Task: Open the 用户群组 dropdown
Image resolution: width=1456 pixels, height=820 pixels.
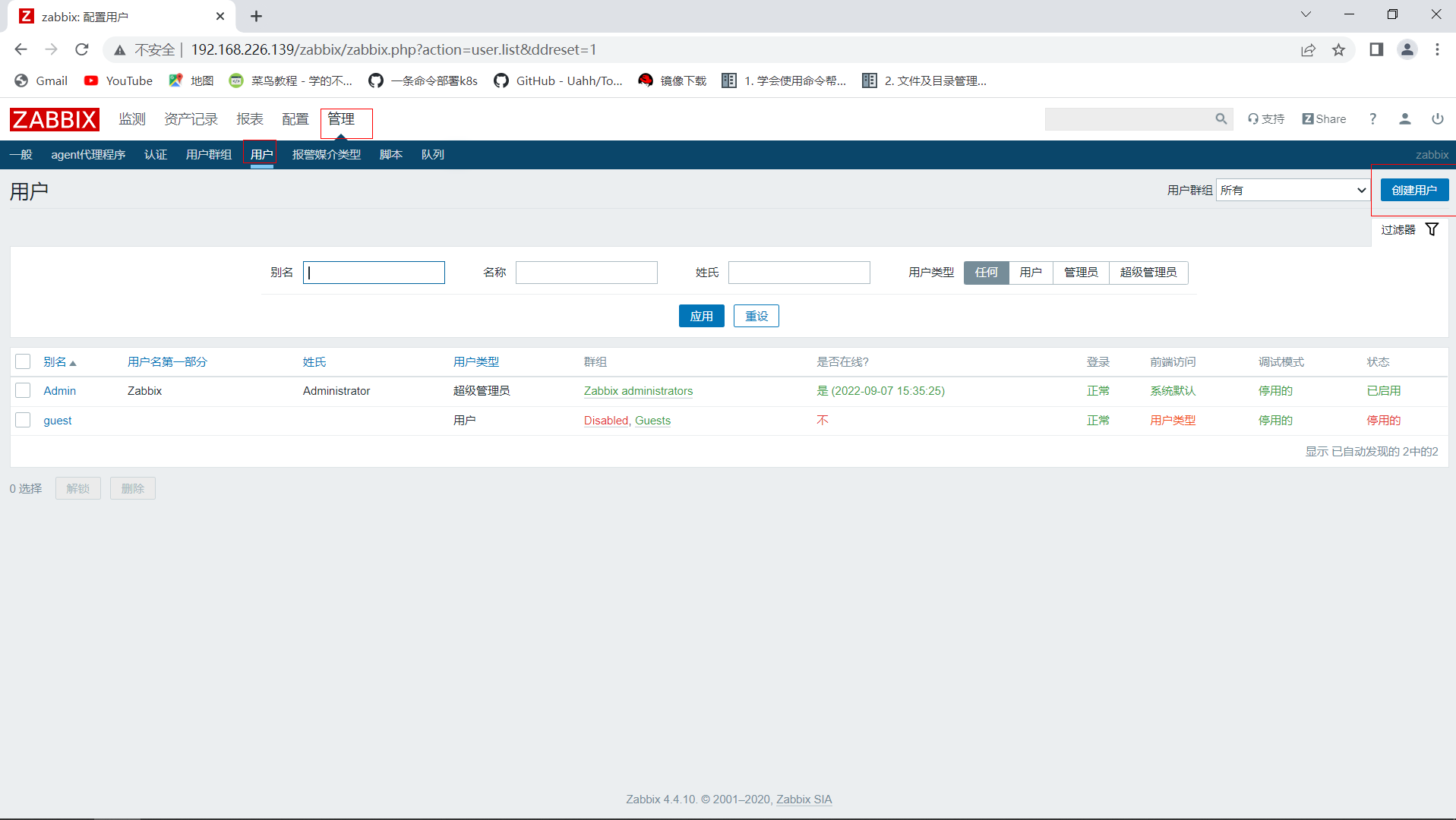Action: [1293, 190]
